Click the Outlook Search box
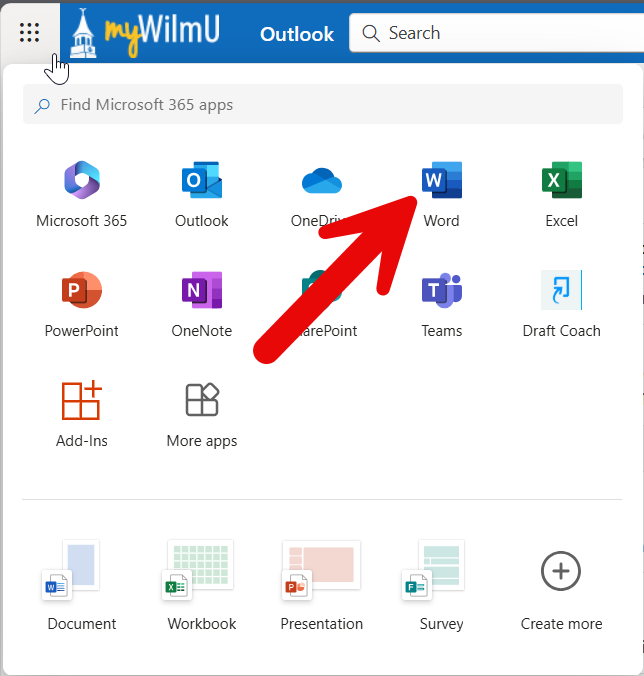Image resolution: width=644 pixels, height=676 pixels. [497, 33]
